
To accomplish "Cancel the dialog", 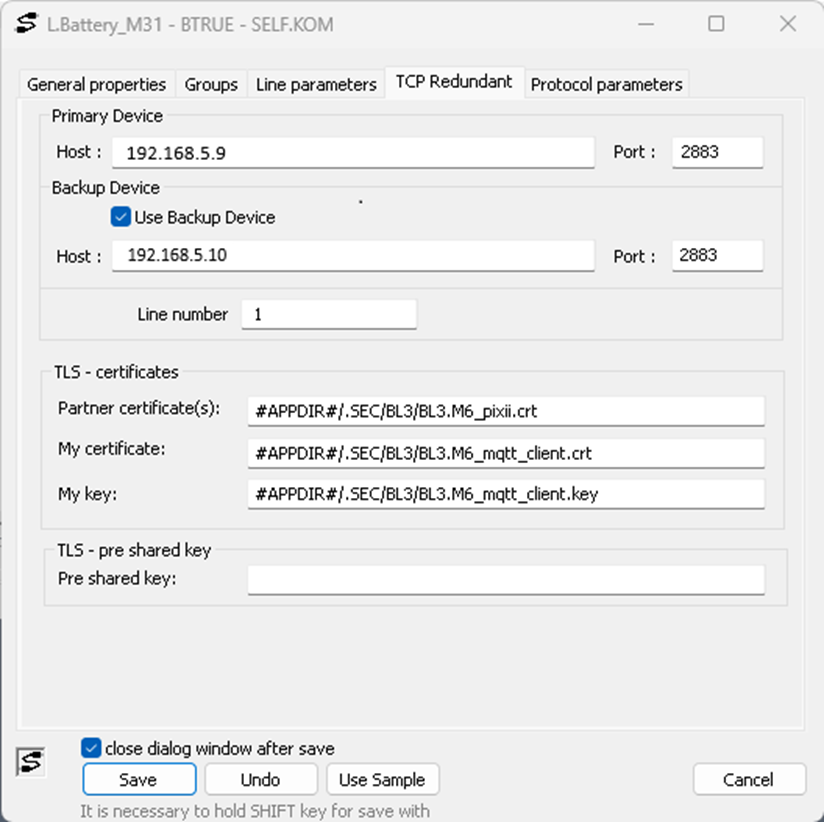I will tap(749, 780).
